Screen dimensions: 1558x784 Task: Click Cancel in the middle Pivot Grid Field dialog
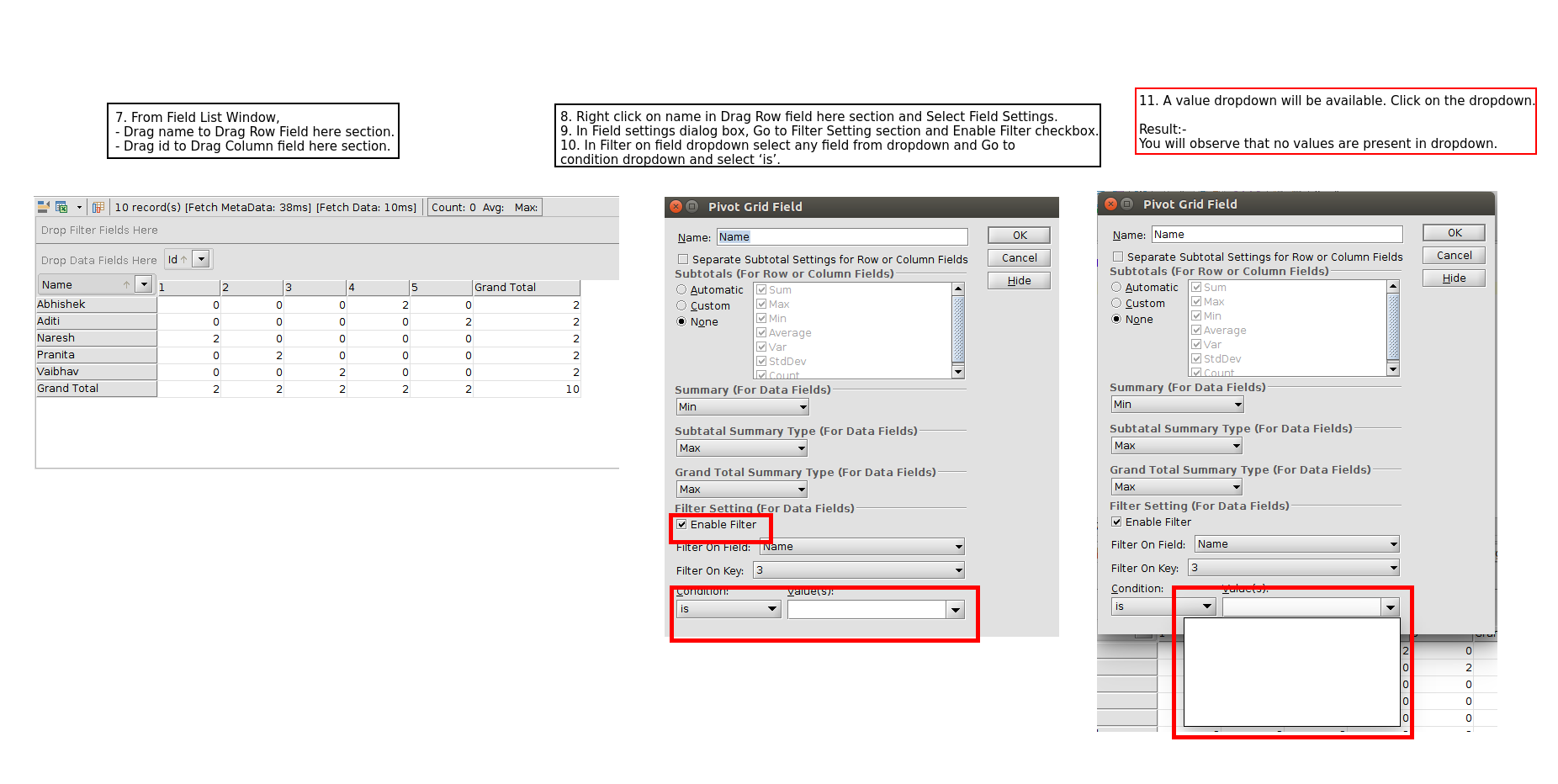coord(1020,258)
